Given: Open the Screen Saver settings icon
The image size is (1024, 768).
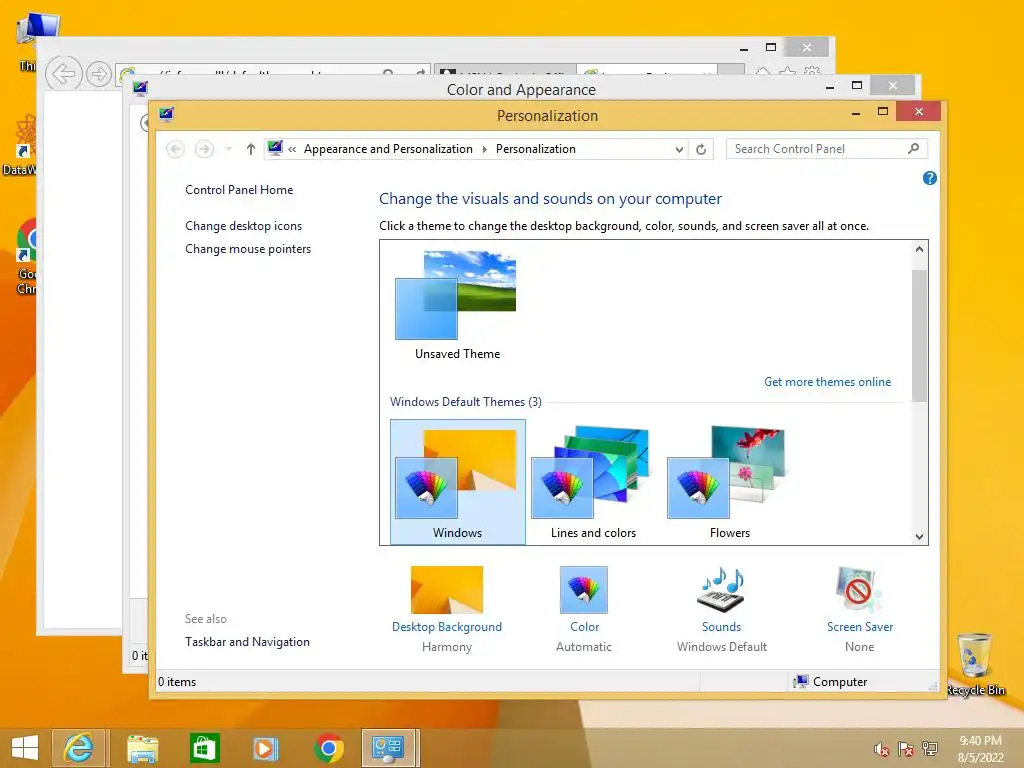Looking at the screenshot, I should click(859, 589).
